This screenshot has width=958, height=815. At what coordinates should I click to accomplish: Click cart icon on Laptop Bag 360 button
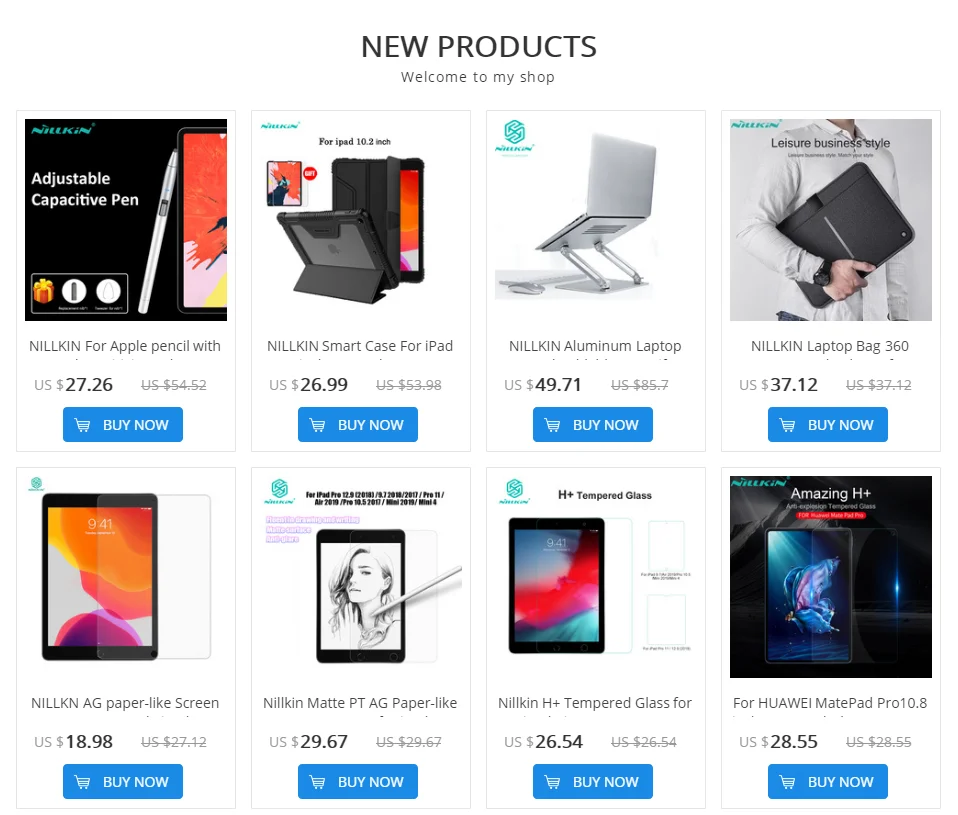coord(787,425)
